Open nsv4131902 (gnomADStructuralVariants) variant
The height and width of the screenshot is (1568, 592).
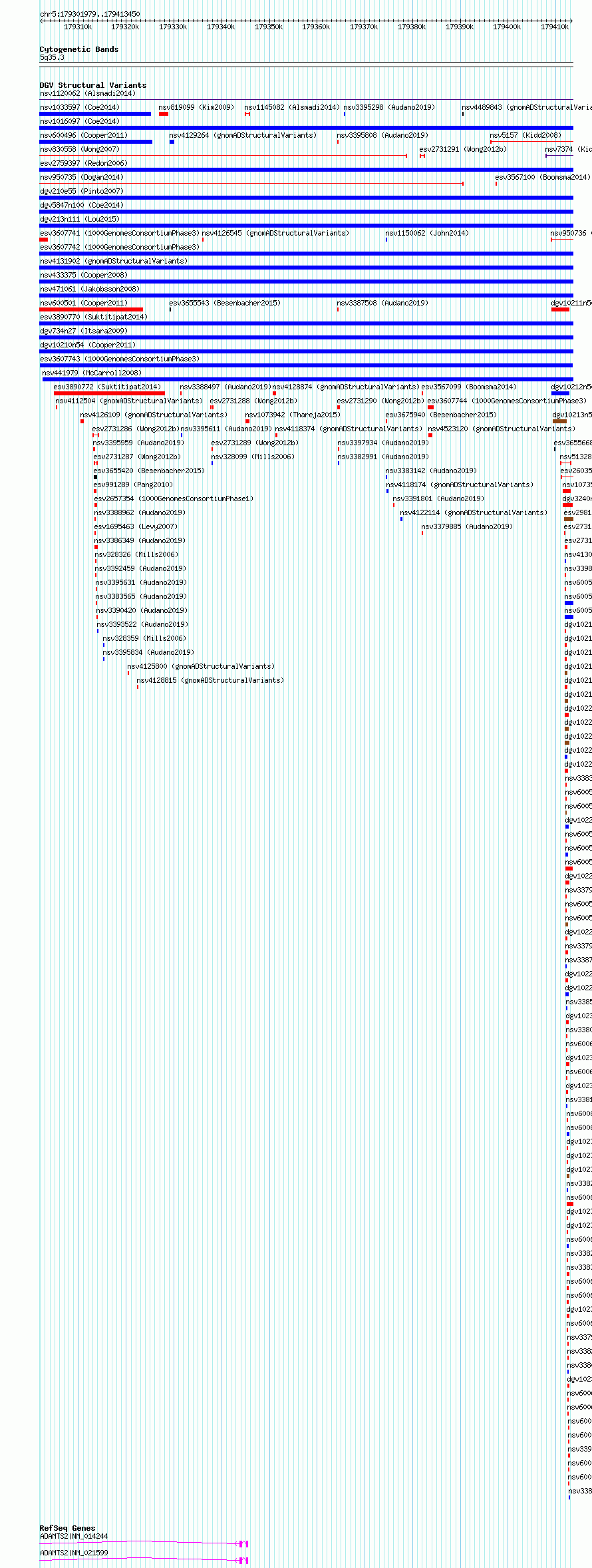point(114,262)
